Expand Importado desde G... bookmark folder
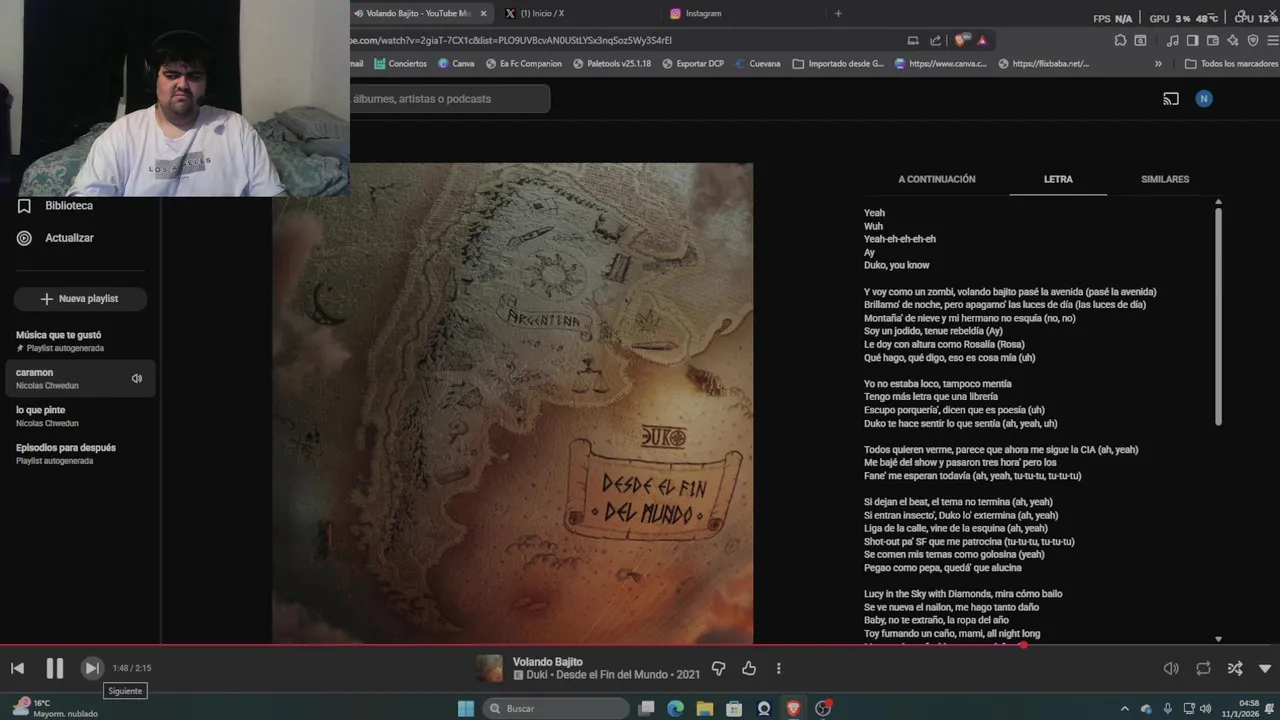 (838, 63)
